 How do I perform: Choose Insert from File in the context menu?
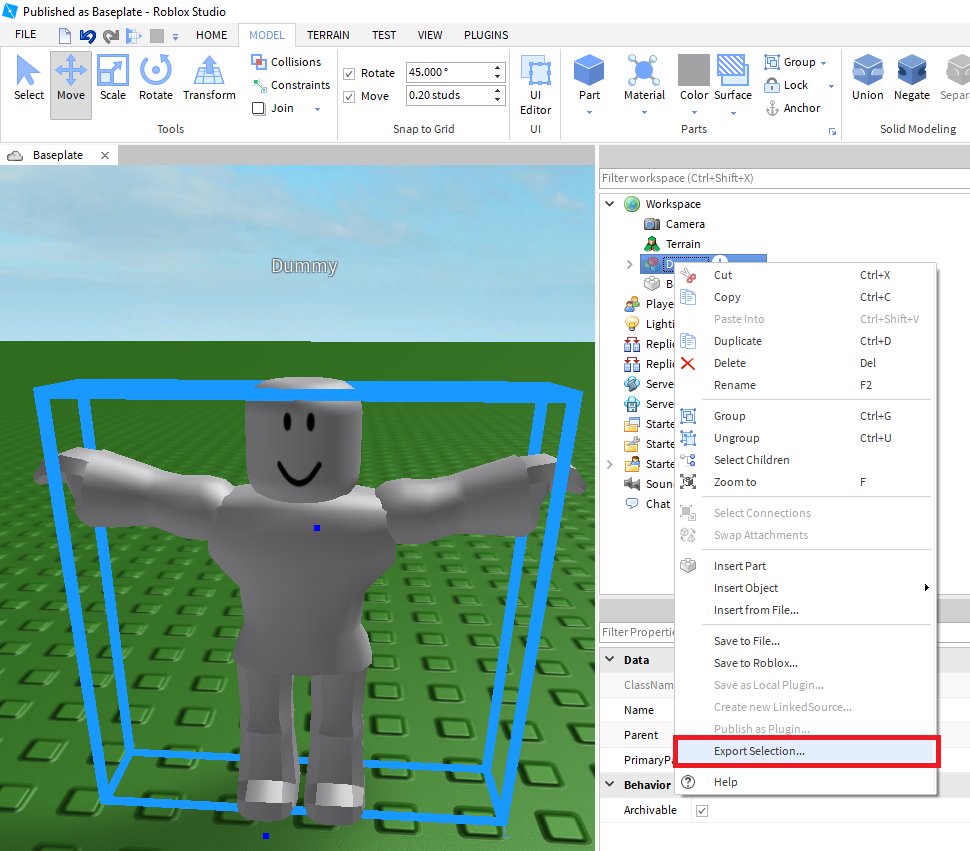[806, 610]
